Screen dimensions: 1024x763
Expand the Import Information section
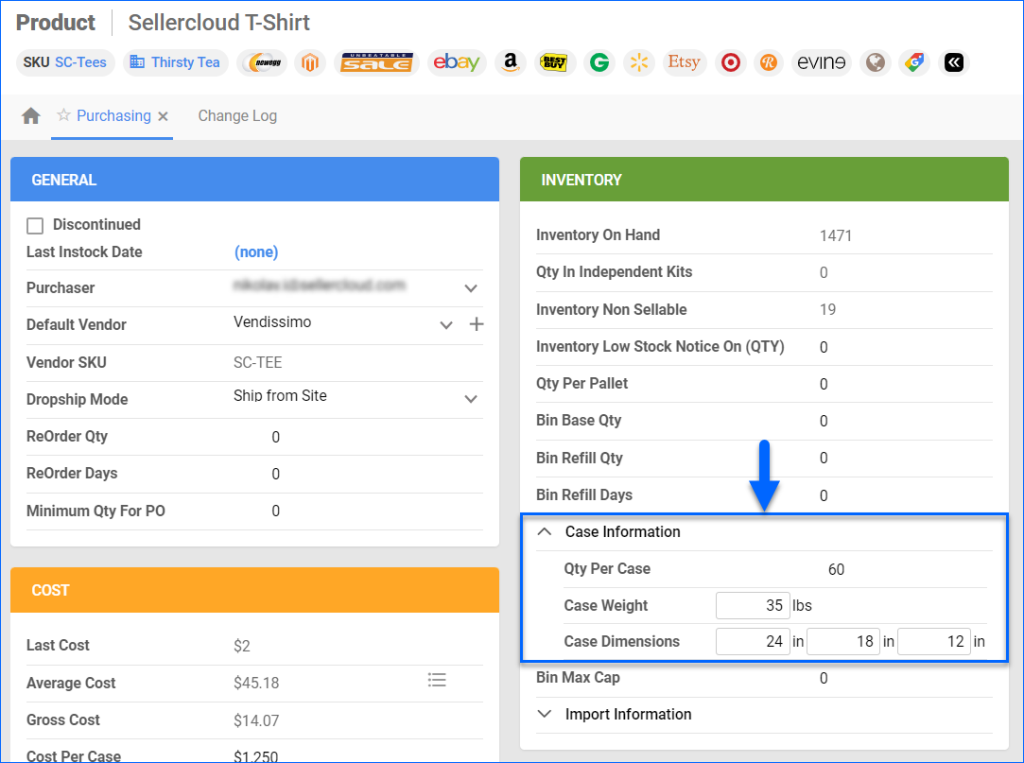[x=544, y=714]
